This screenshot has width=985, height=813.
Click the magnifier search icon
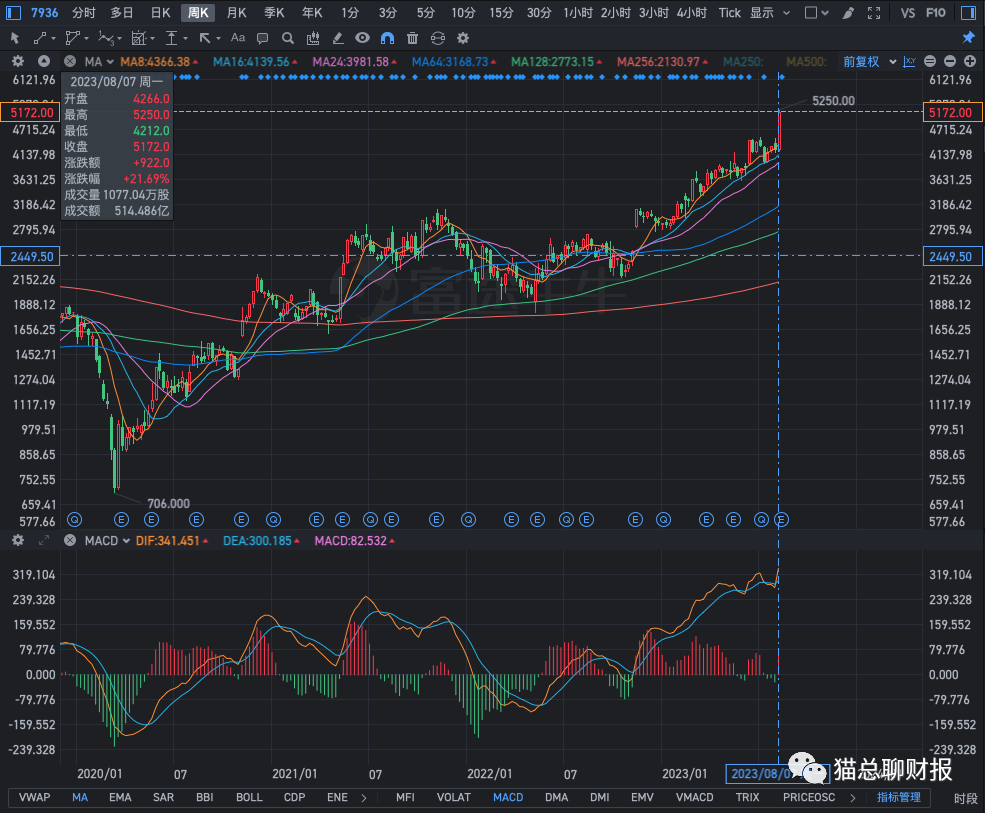[288, 38]
